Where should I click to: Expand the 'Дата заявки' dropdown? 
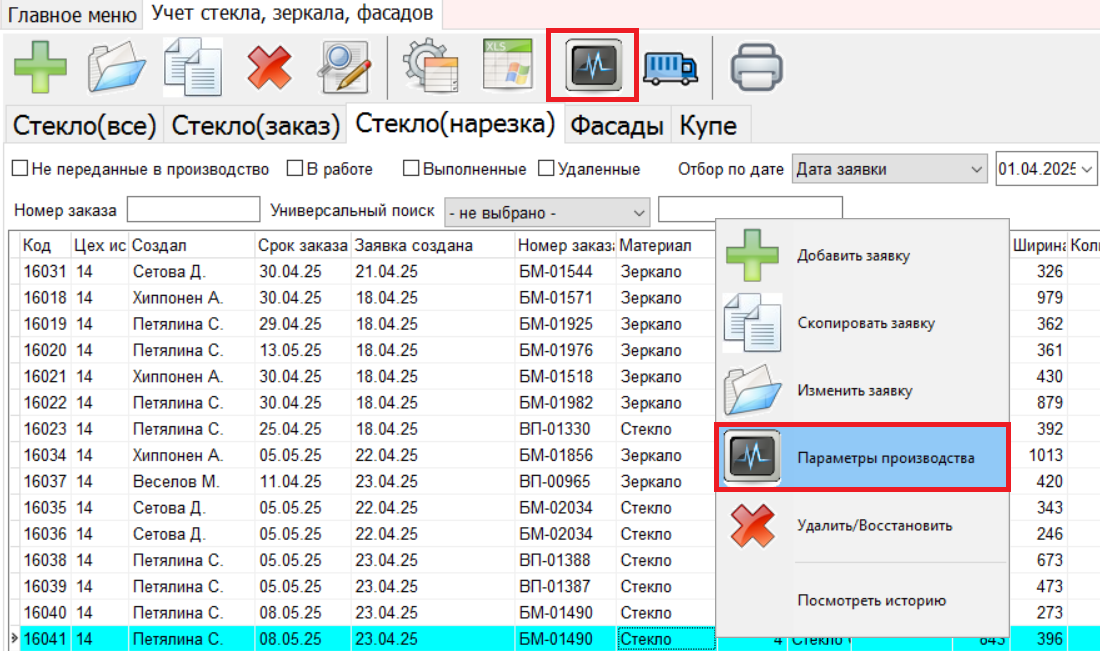977,169
